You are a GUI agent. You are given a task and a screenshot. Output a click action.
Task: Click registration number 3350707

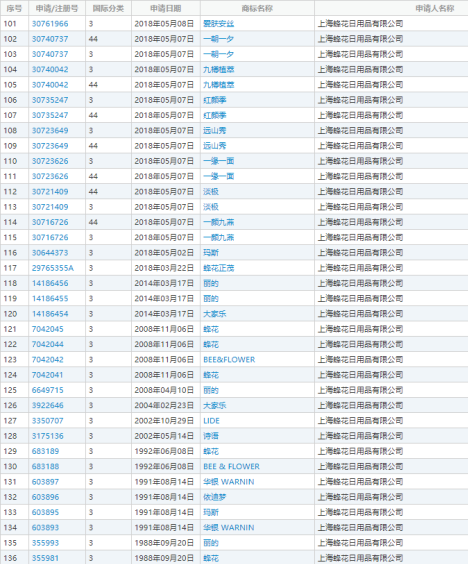pos(47,421)
